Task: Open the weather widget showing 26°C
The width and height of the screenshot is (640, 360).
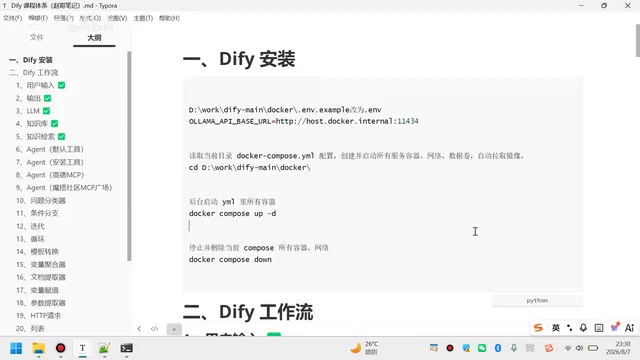Action: 364,348
